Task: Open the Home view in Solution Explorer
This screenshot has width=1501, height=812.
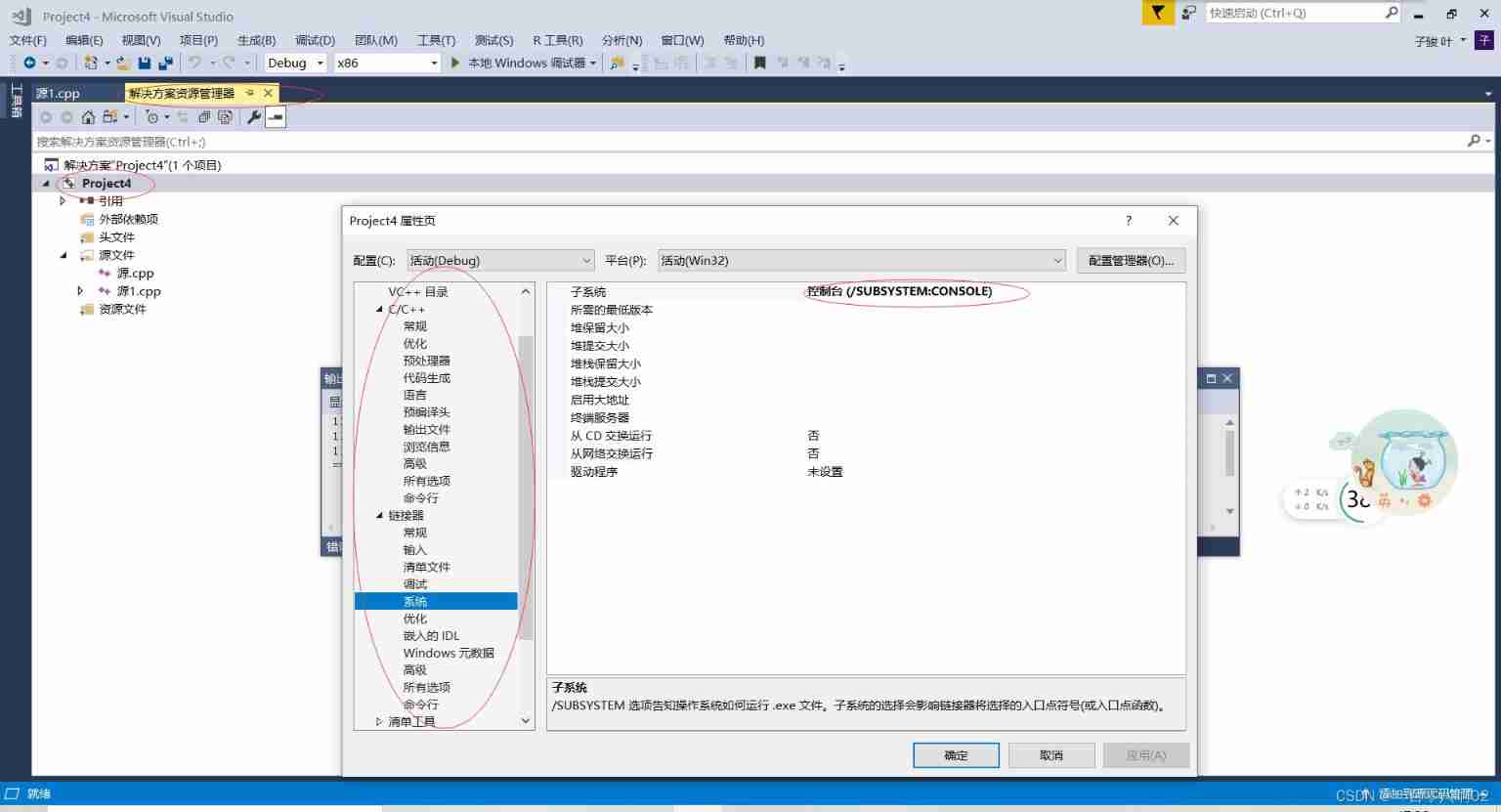Action: (89, 116)
